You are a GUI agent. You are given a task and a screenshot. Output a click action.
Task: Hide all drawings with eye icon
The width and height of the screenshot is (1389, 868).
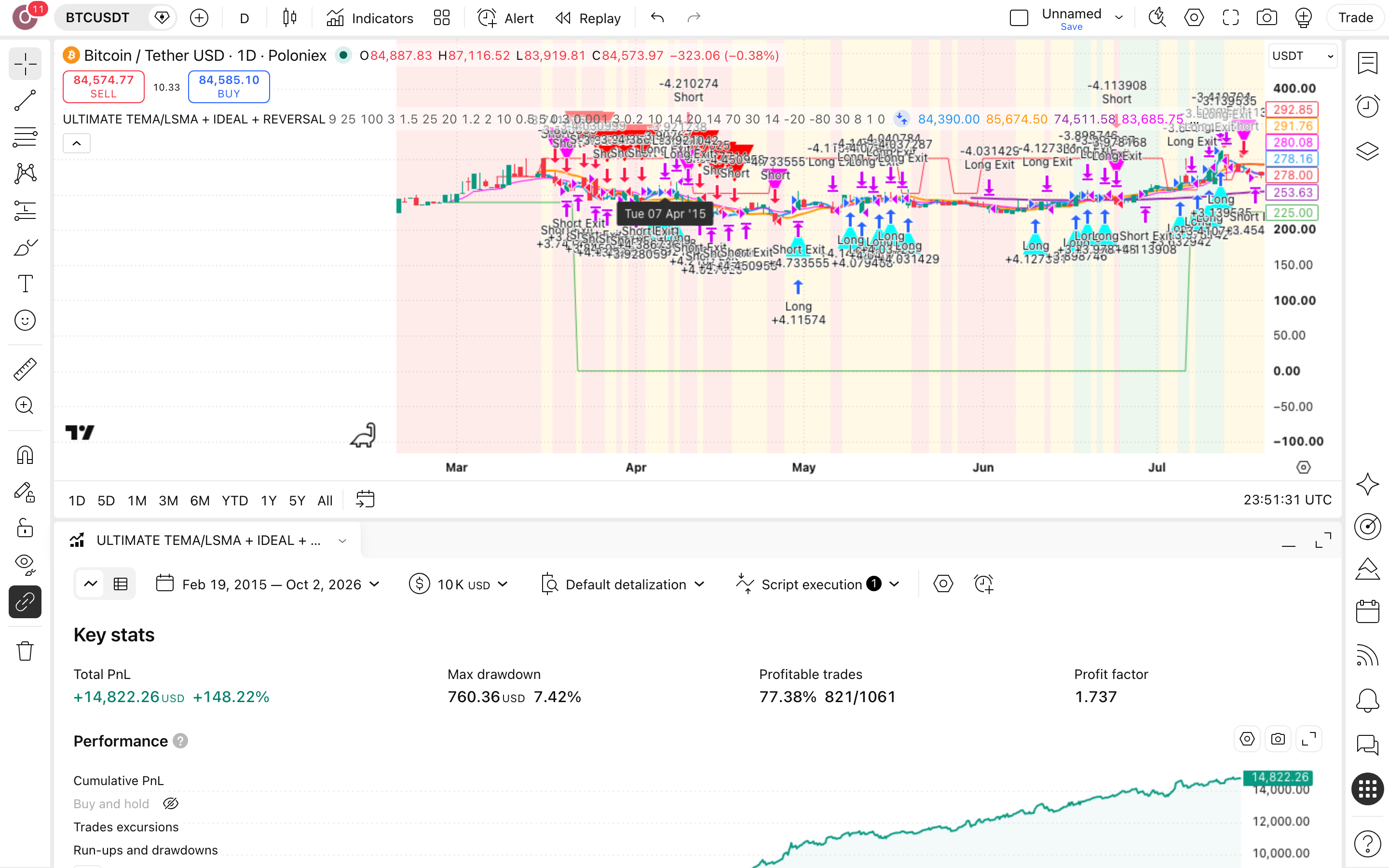[x=25, y=565]
